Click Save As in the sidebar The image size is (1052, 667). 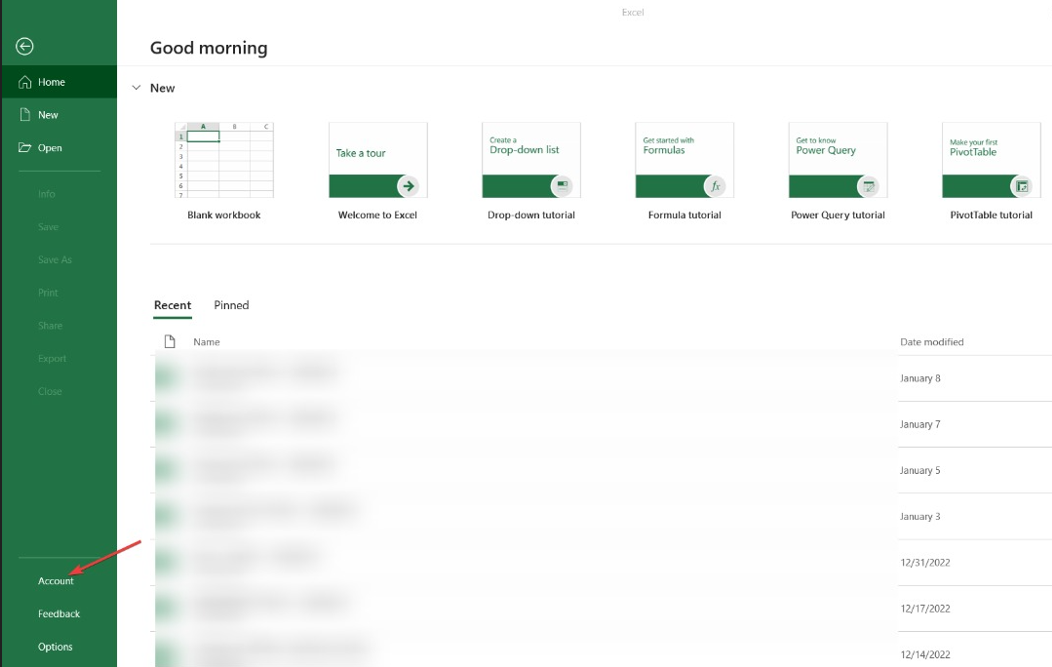[x=55, y=260]
